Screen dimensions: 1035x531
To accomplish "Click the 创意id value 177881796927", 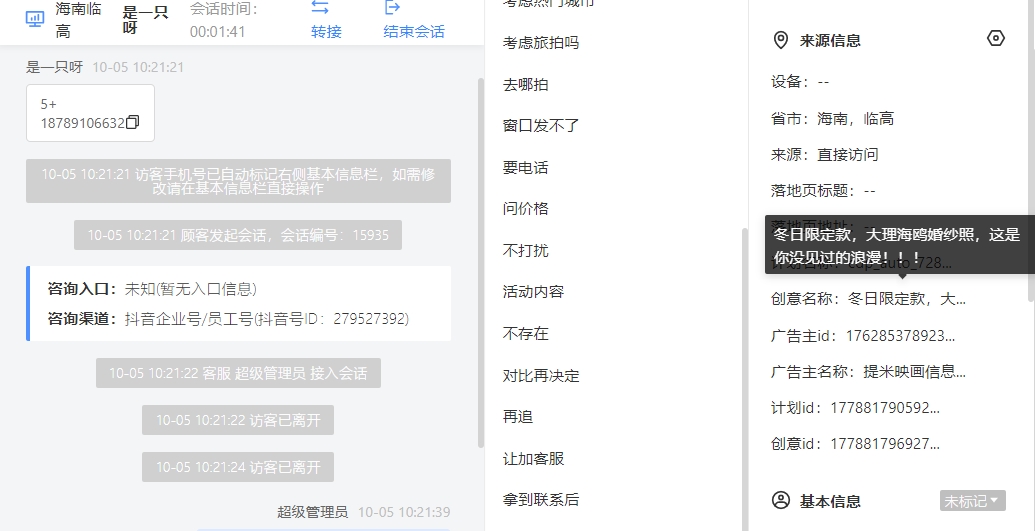I will point(885,444).
